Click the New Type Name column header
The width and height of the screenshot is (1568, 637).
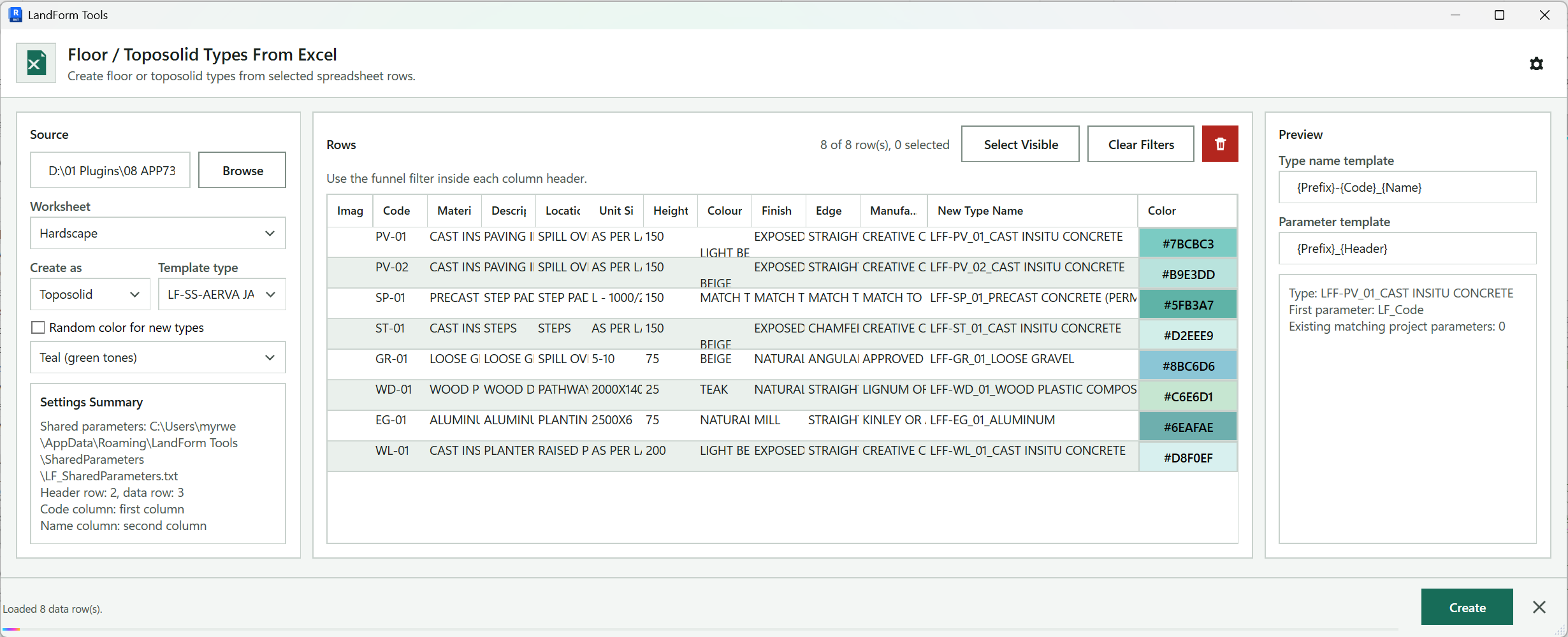1033,211
